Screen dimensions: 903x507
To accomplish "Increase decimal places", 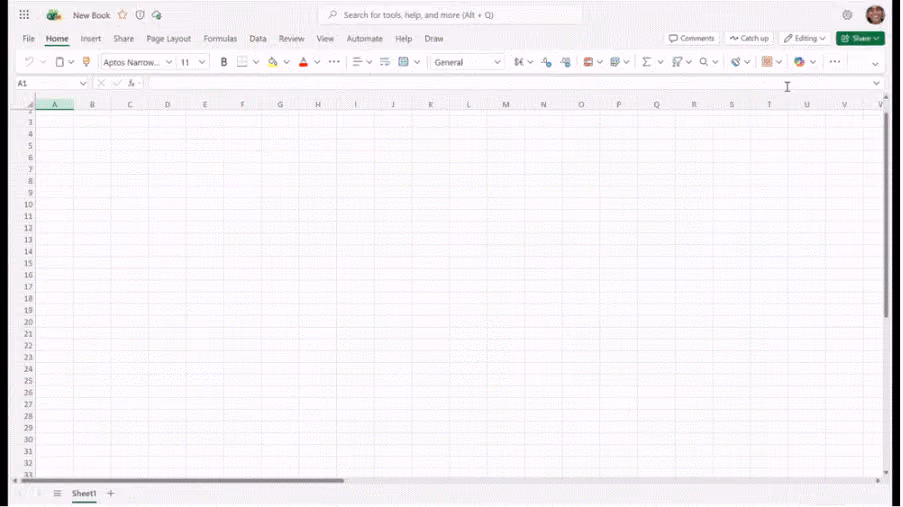I will (x=566, y=62).
